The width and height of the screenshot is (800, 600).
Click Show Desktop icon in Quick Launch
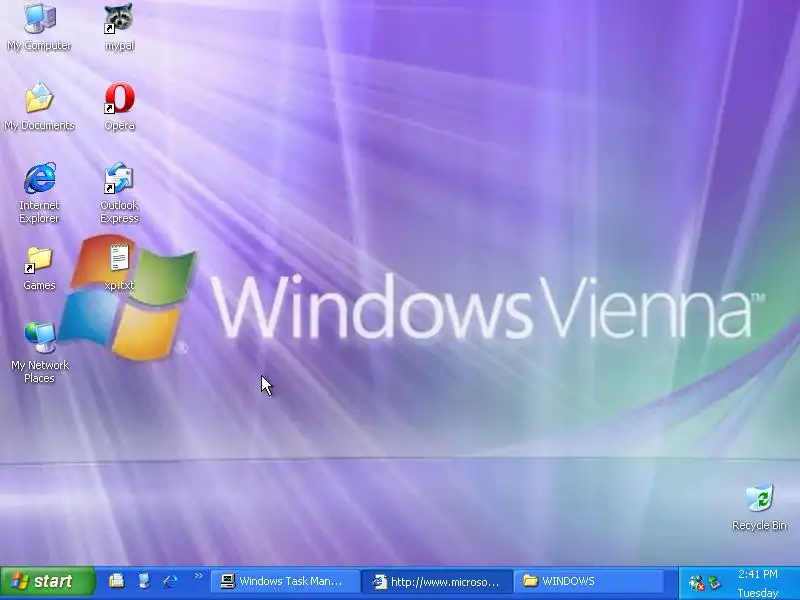144,581
